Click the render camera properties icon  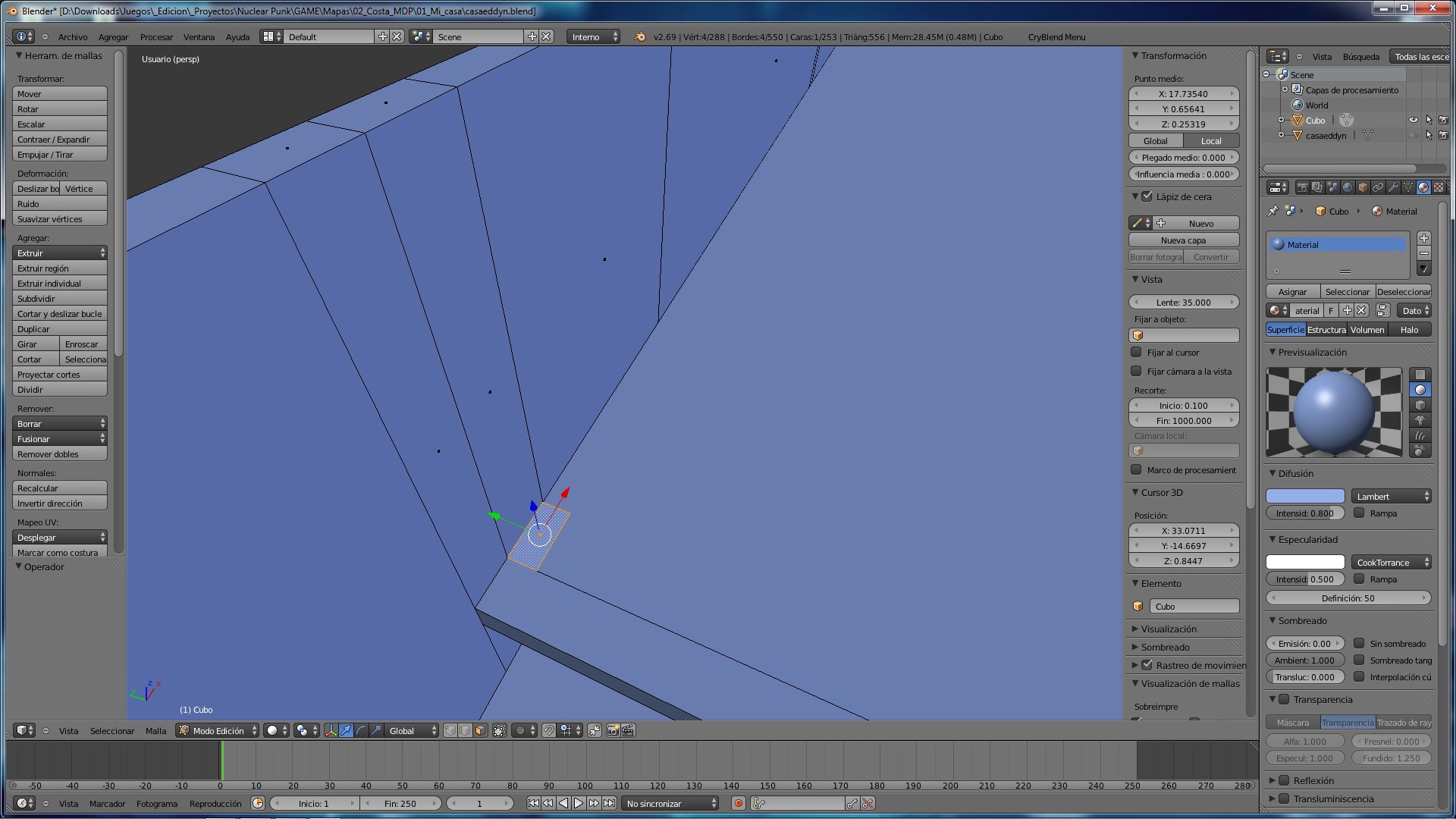(1302, 187)
